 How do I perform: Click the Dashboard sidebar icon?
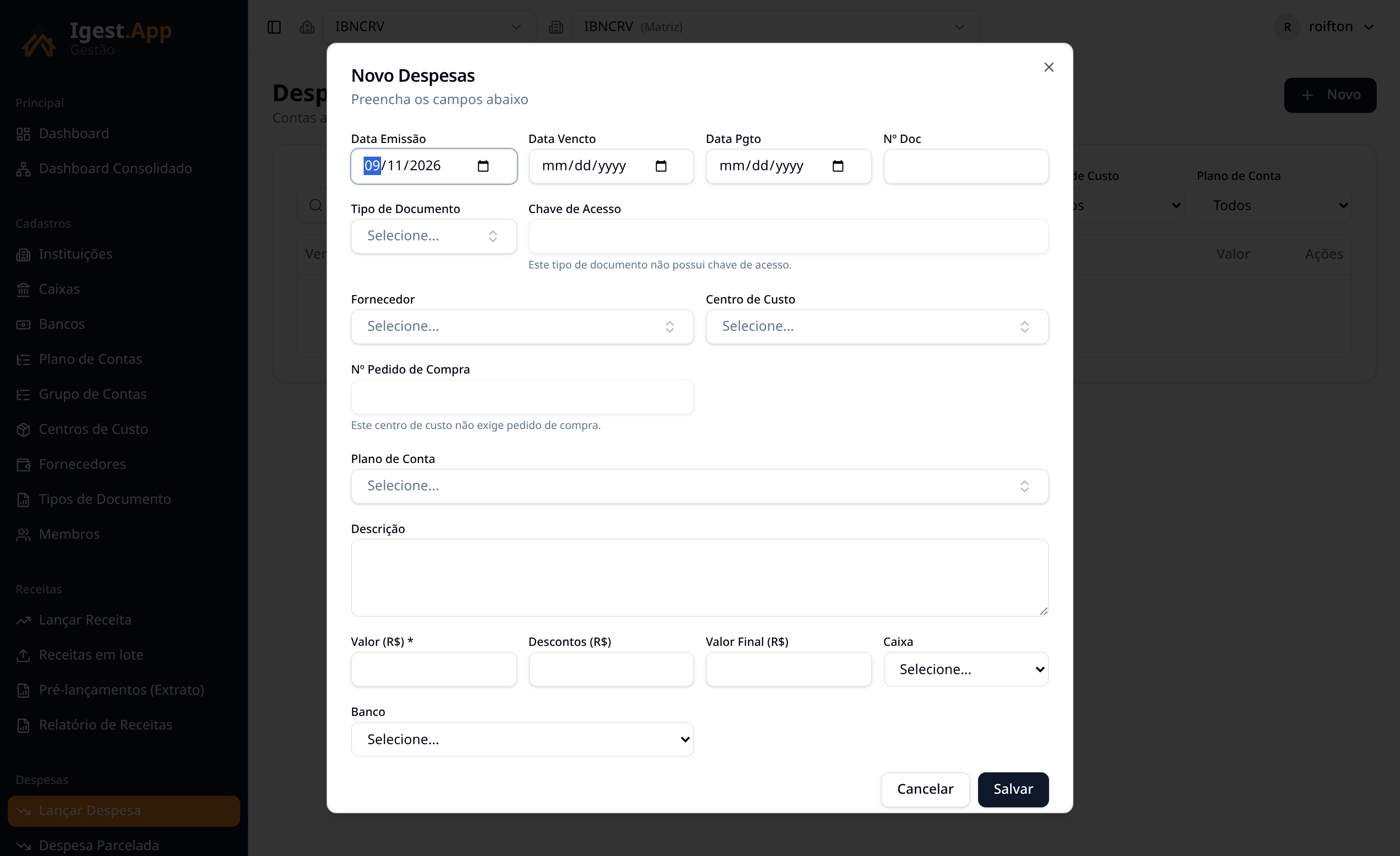tap(23, 134)
